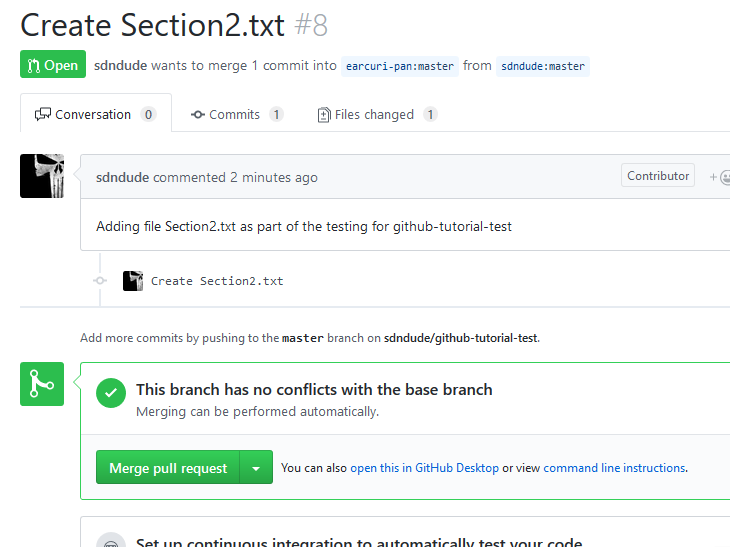Click the small avatar beside commit message
Screen dimensions: 730x547
click(133, 281)
